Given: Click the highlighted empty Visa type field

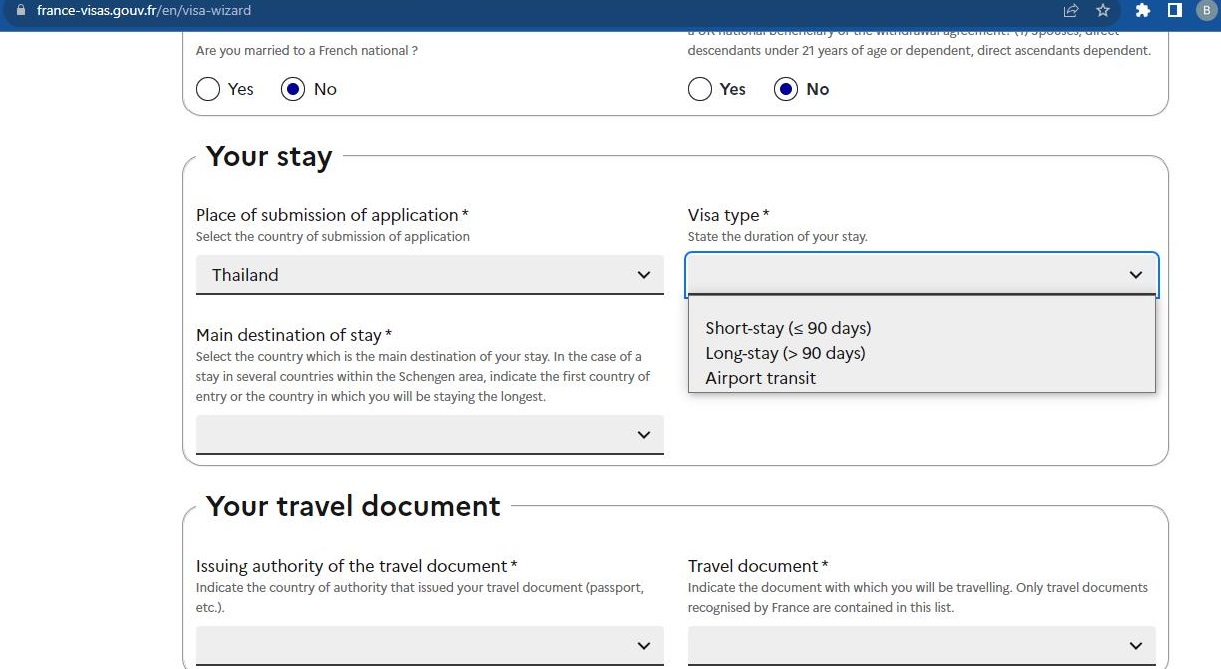Looking at the screenshot, I should pos(900,274).
